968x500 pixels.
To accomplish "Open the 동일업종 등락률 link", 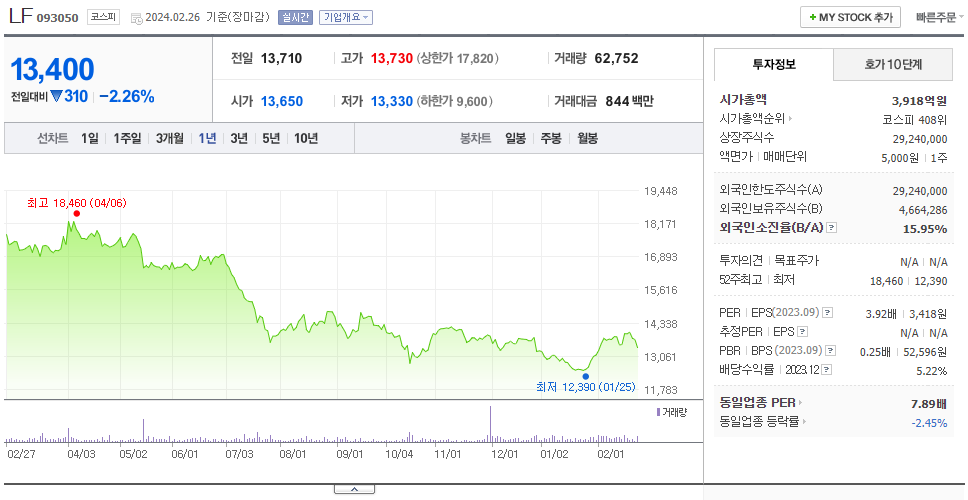I will (x=759, y=422).
